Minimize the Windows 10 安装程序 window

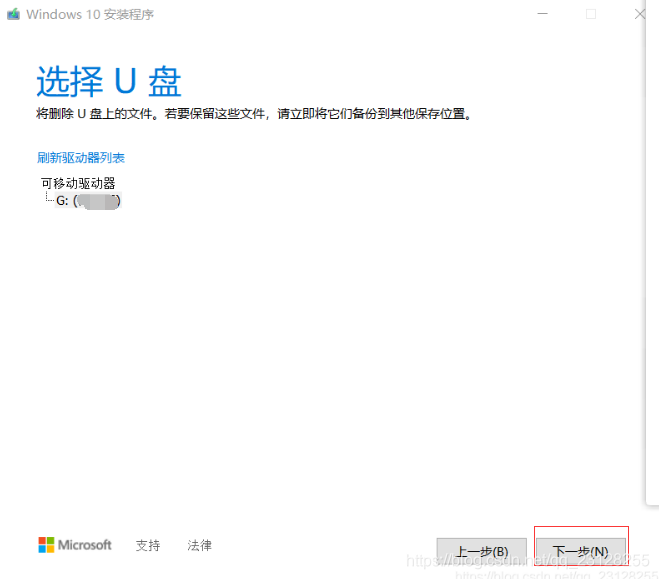click(x=543, y=14)
